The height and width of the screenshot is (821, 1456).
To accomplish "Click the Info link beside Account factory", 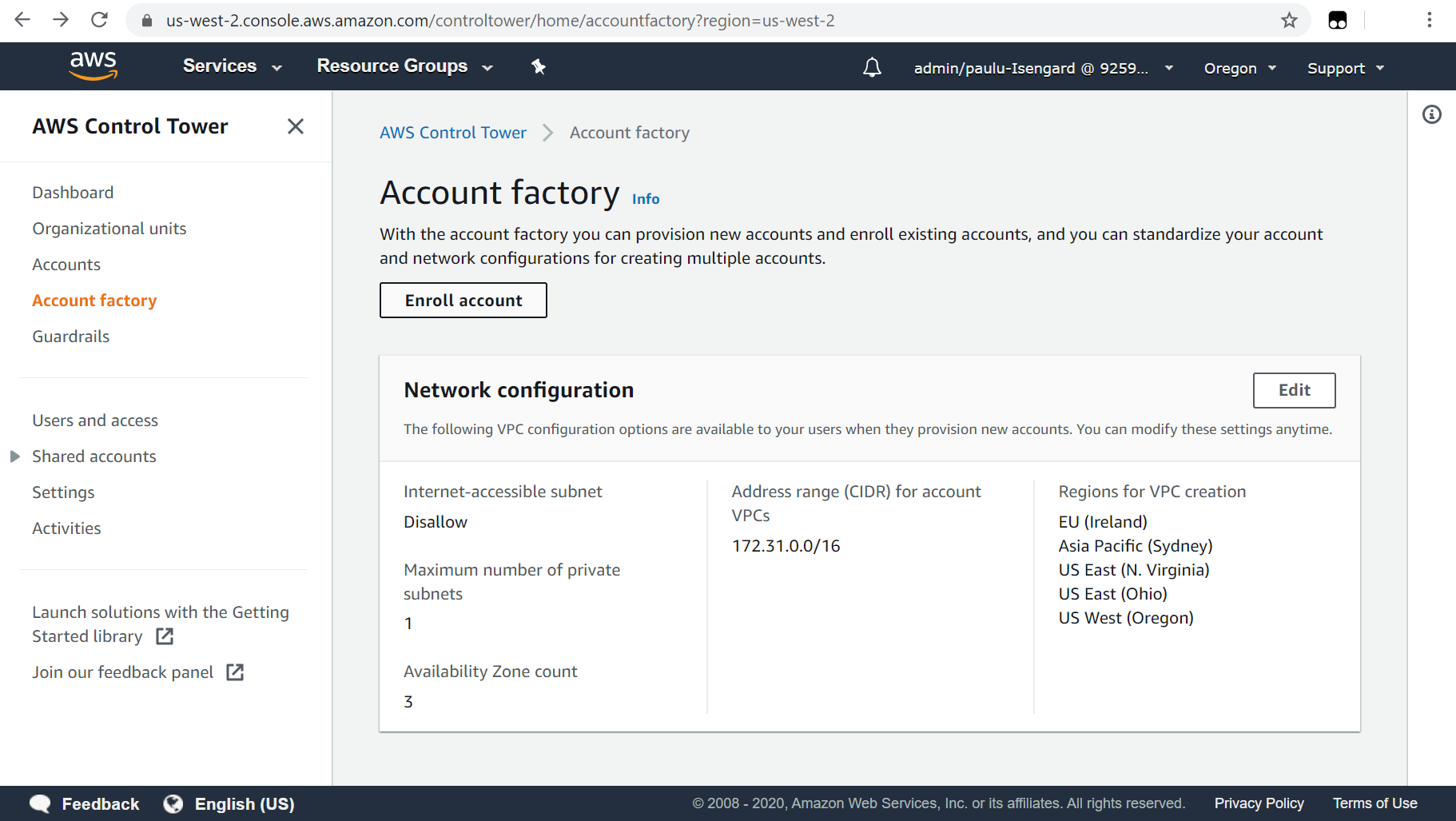I will (x=646, y=199).
